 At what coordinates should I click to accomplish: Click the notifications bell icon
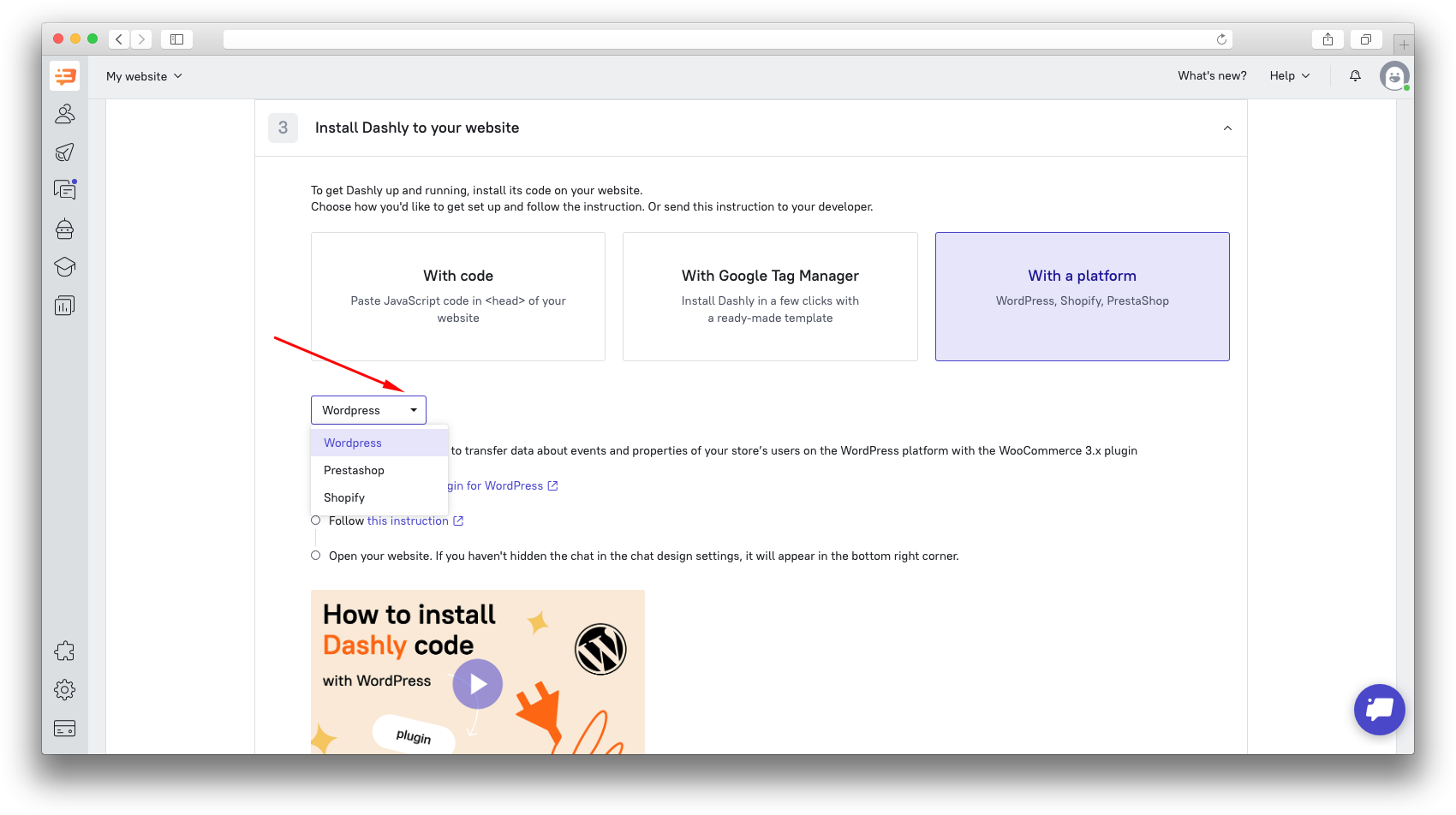(x=1355, y=76)
